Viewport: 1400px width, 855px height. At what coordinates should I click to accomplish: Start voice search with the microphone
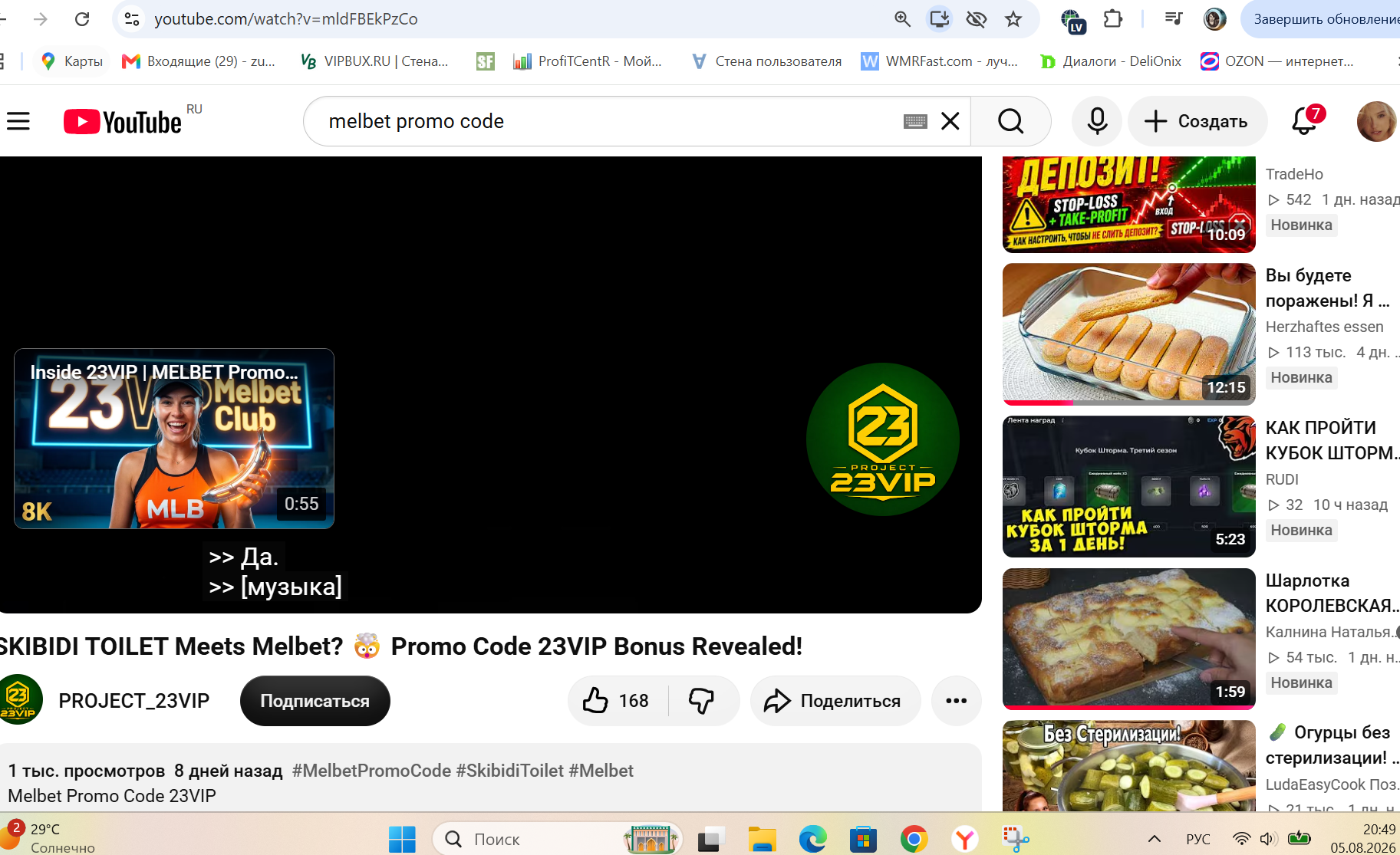(x=1097, y=121)
